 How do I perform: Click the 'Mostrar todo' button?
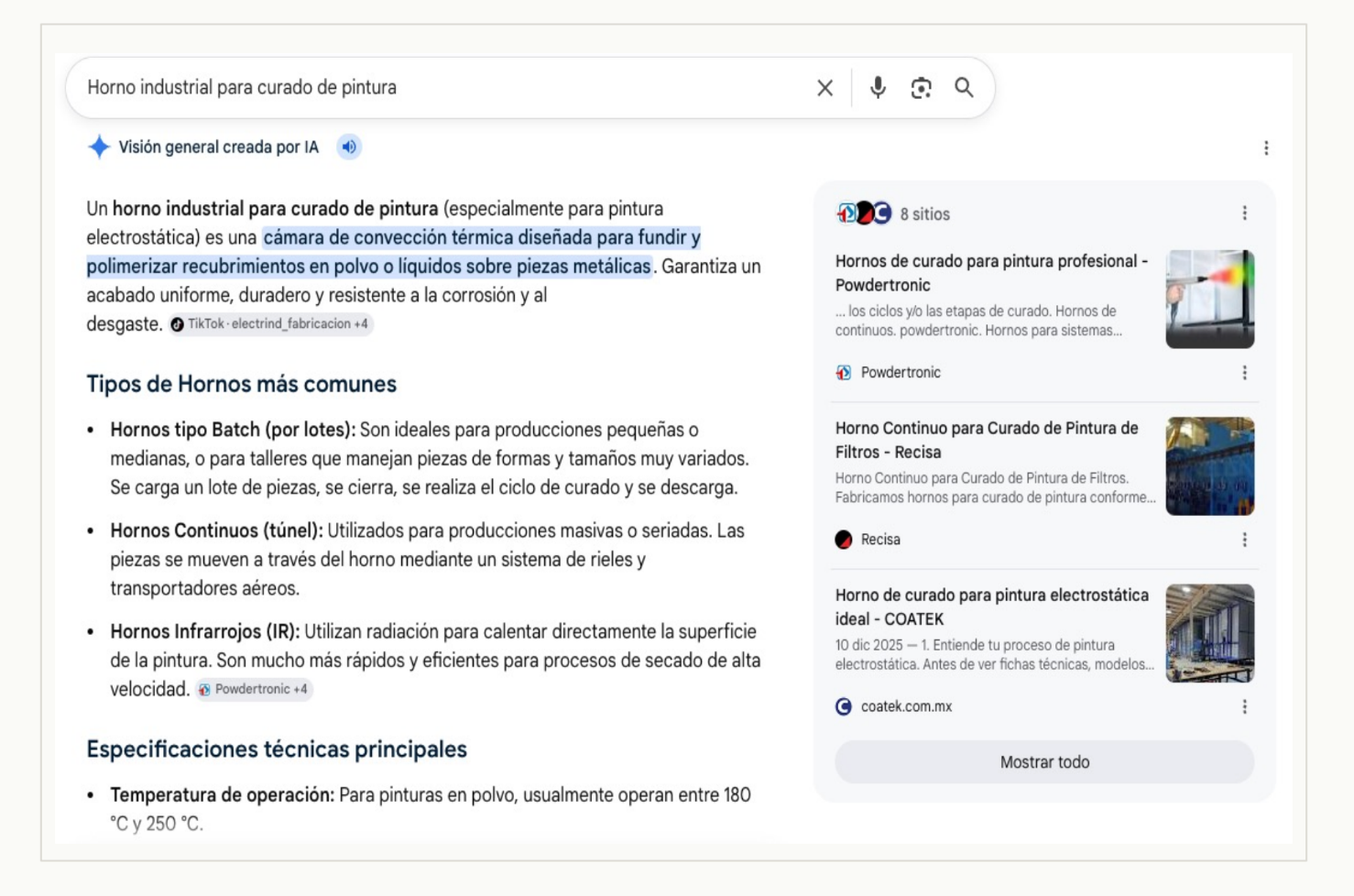click(x=1044, y=762)
